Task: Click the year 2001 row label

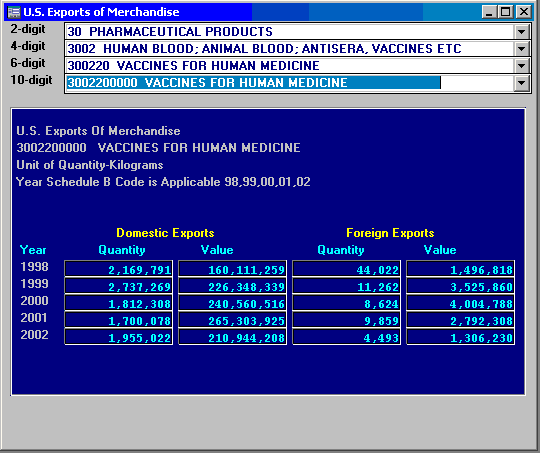Action: point(34,317)
